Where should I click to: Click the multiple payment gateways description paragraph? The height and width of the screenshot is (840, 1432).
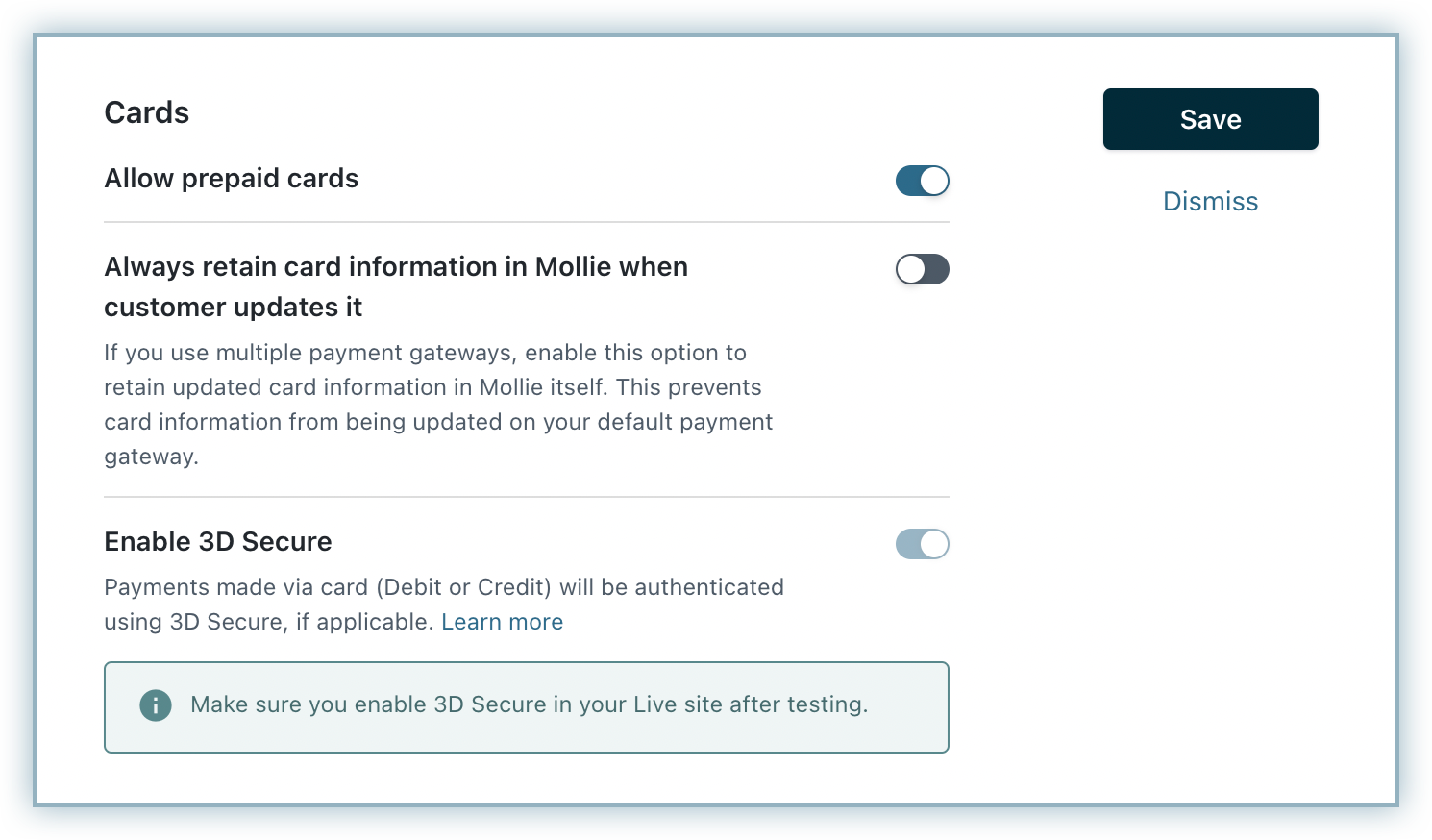click(438, 405)
